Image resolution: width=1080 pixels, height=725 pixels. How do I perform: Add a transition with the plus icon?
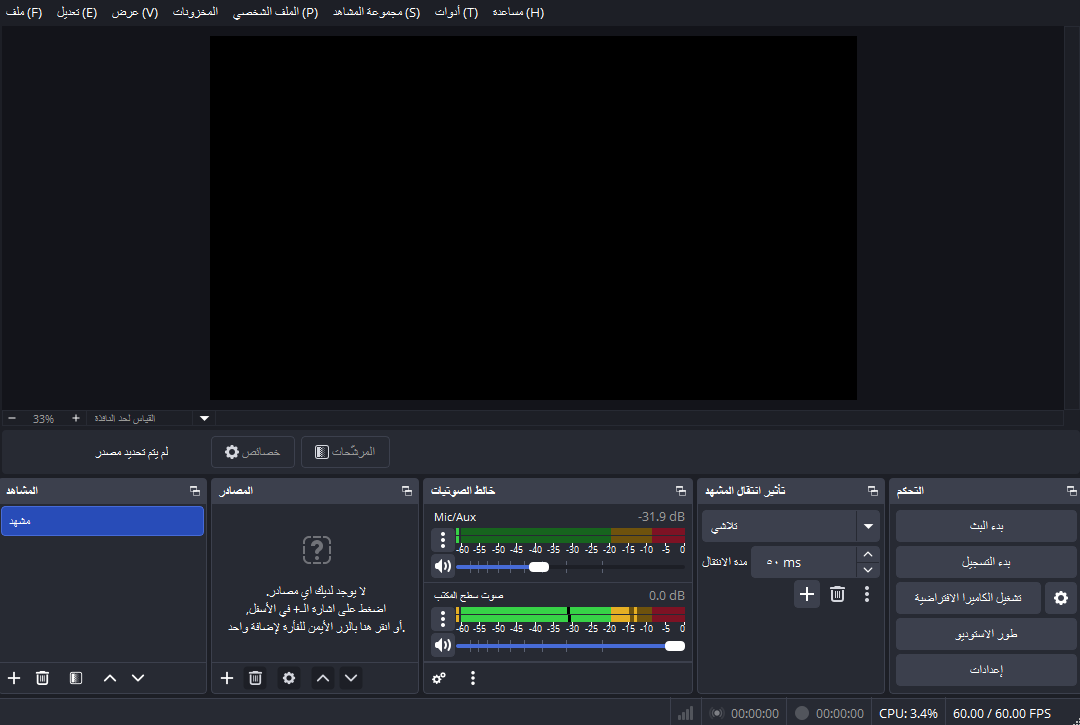tap(807, 594)
